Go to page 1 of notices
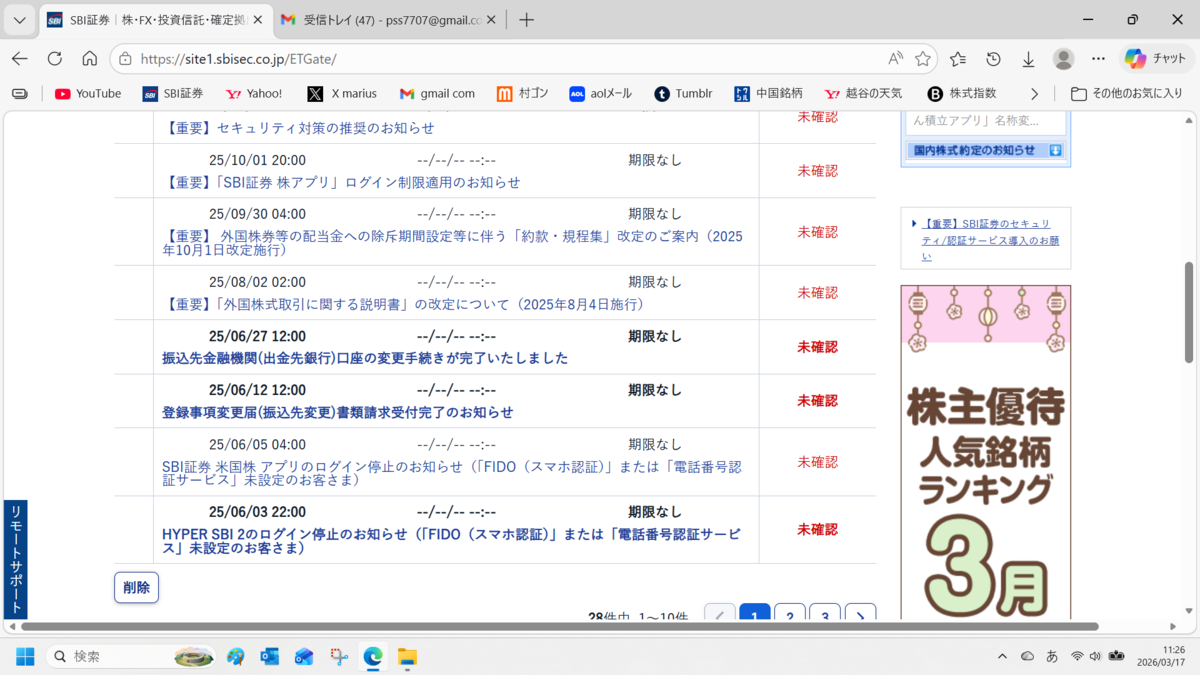 pos(755,611)
